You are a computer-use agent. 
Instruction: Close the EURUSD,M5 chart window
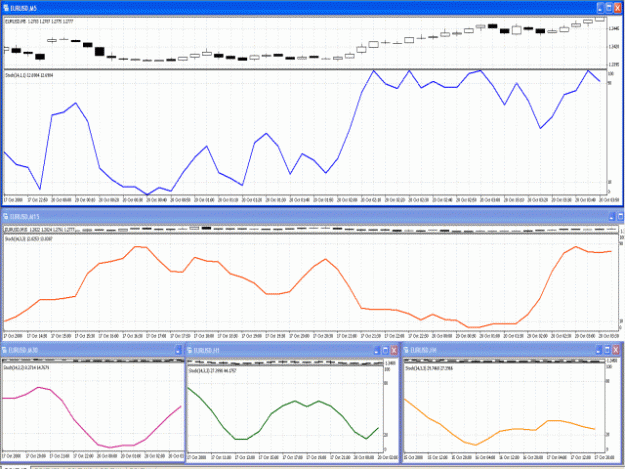pyautogui.click(x=618, y=8)
